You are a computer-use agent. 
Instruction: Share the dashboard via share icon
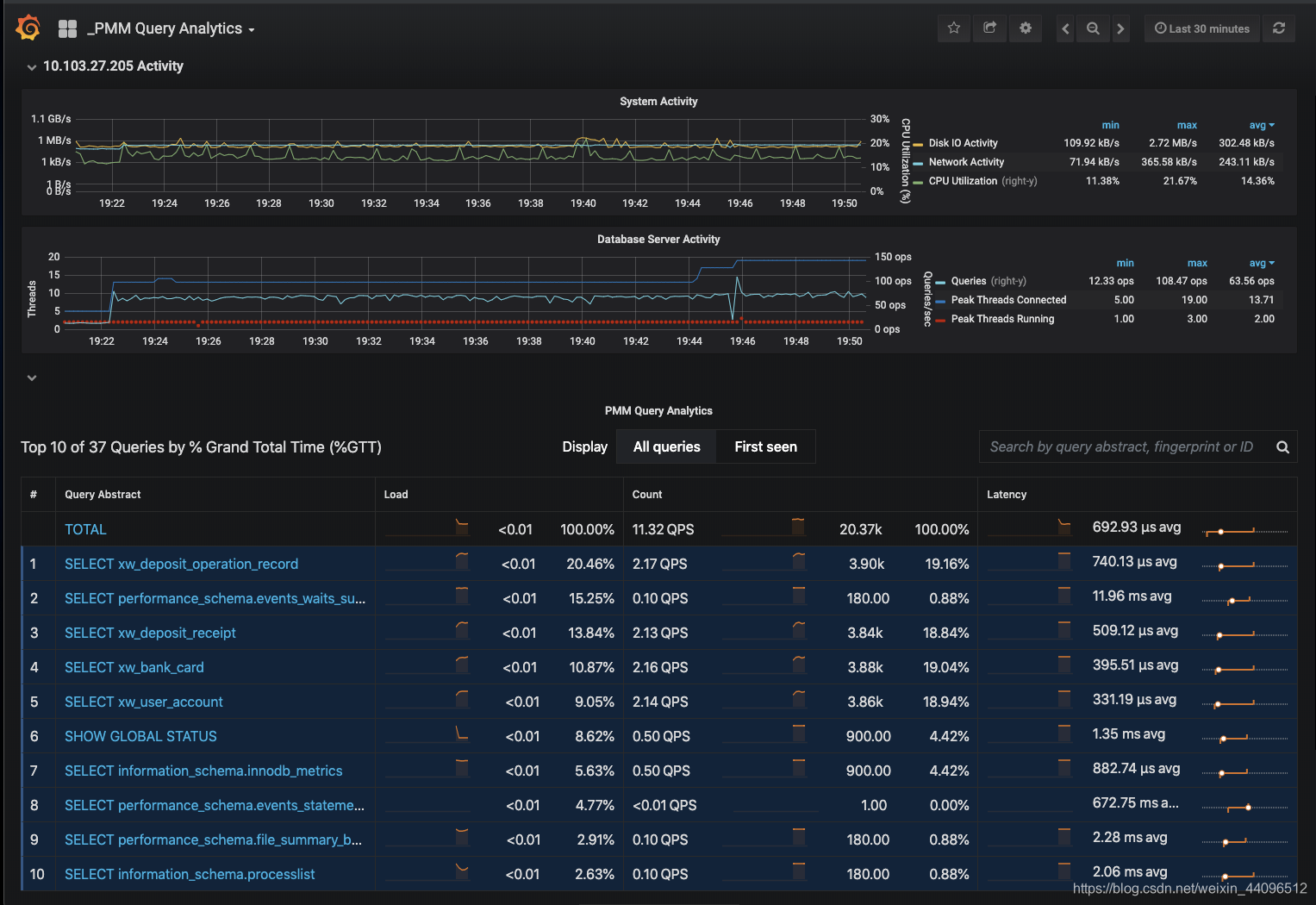pos(989,28)
